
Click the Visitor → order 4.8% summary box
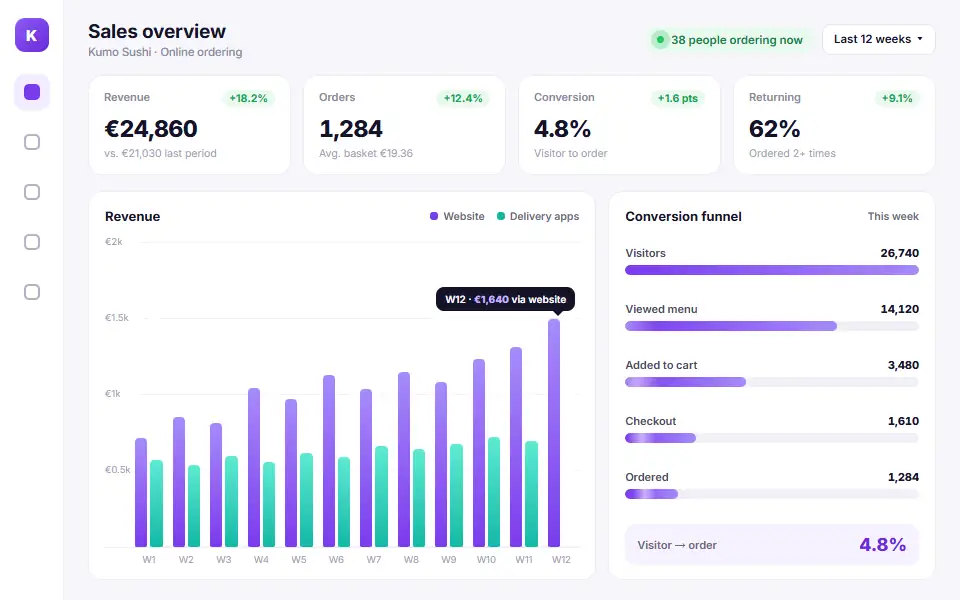point(772,544)
